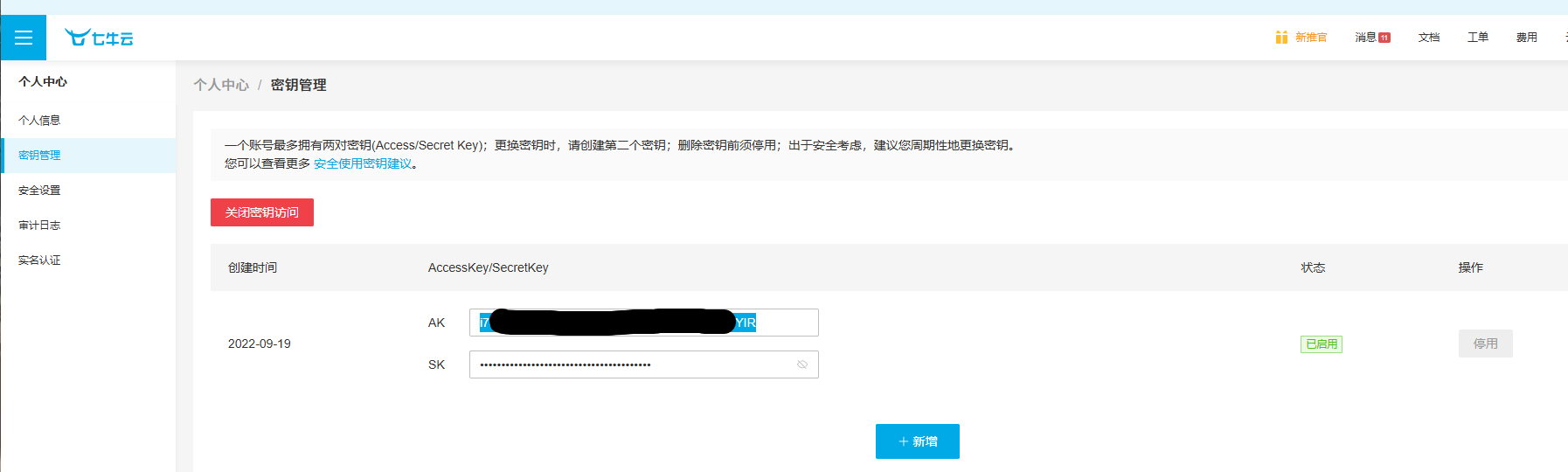Toggle SK visibility eye icon
1568x472 pixels.
pos(802,364)
